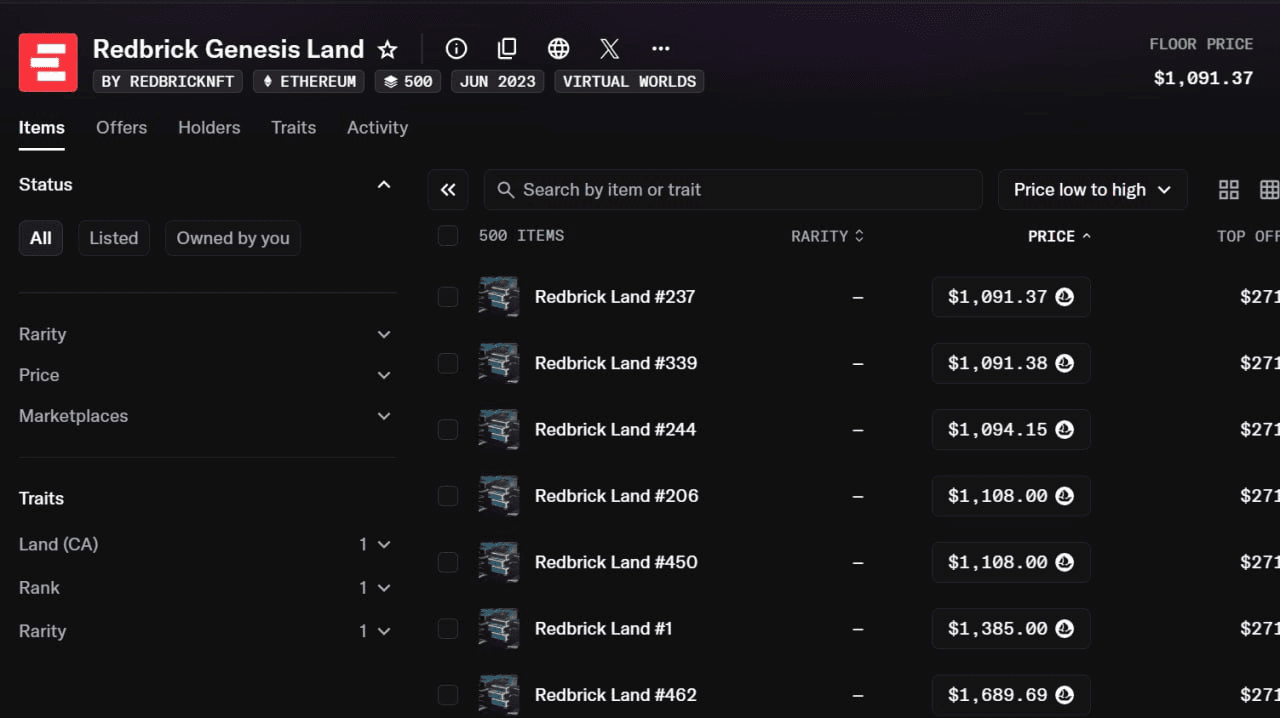Open the collection info icon
Viewport: 1280px width, 718px height.
point(456,49)
